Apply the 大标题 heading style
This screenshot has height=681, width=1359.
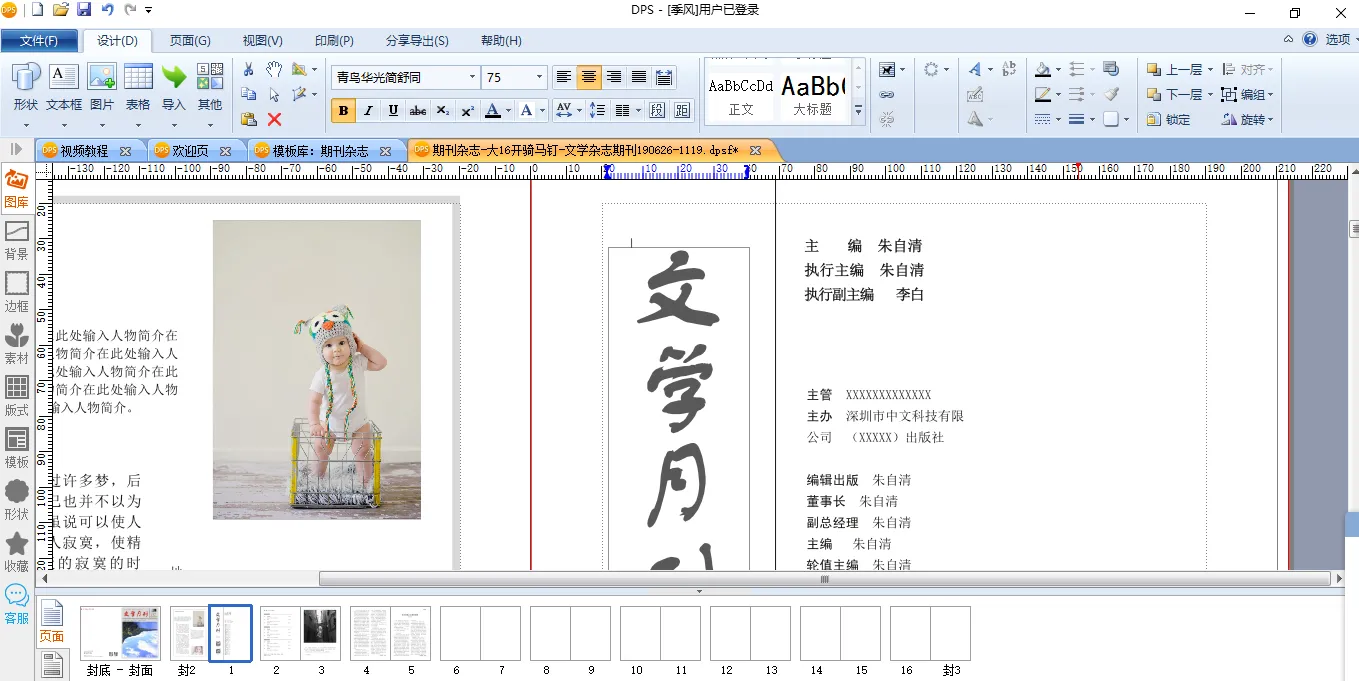click(812, 95)
